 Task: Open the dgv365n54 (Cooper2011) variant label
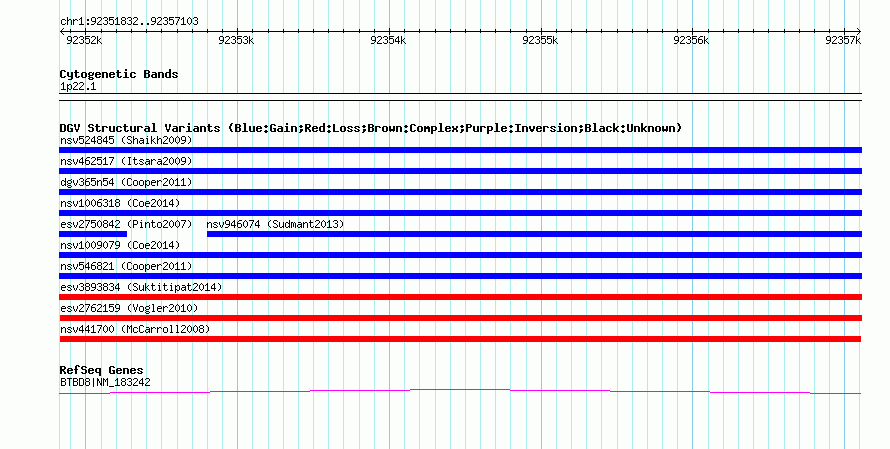126,182
